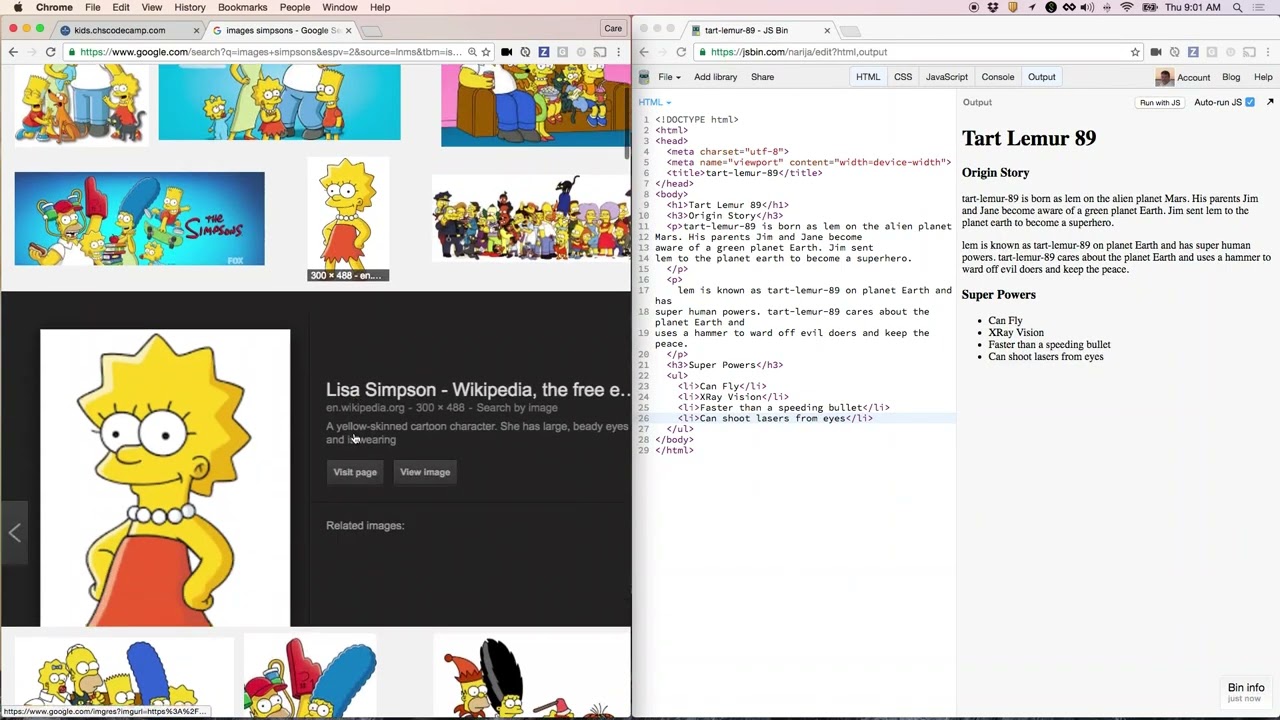This screenshot has width=1280, height=720.
Task: Toggle the CSS panel tab
Action: [903, 77]
